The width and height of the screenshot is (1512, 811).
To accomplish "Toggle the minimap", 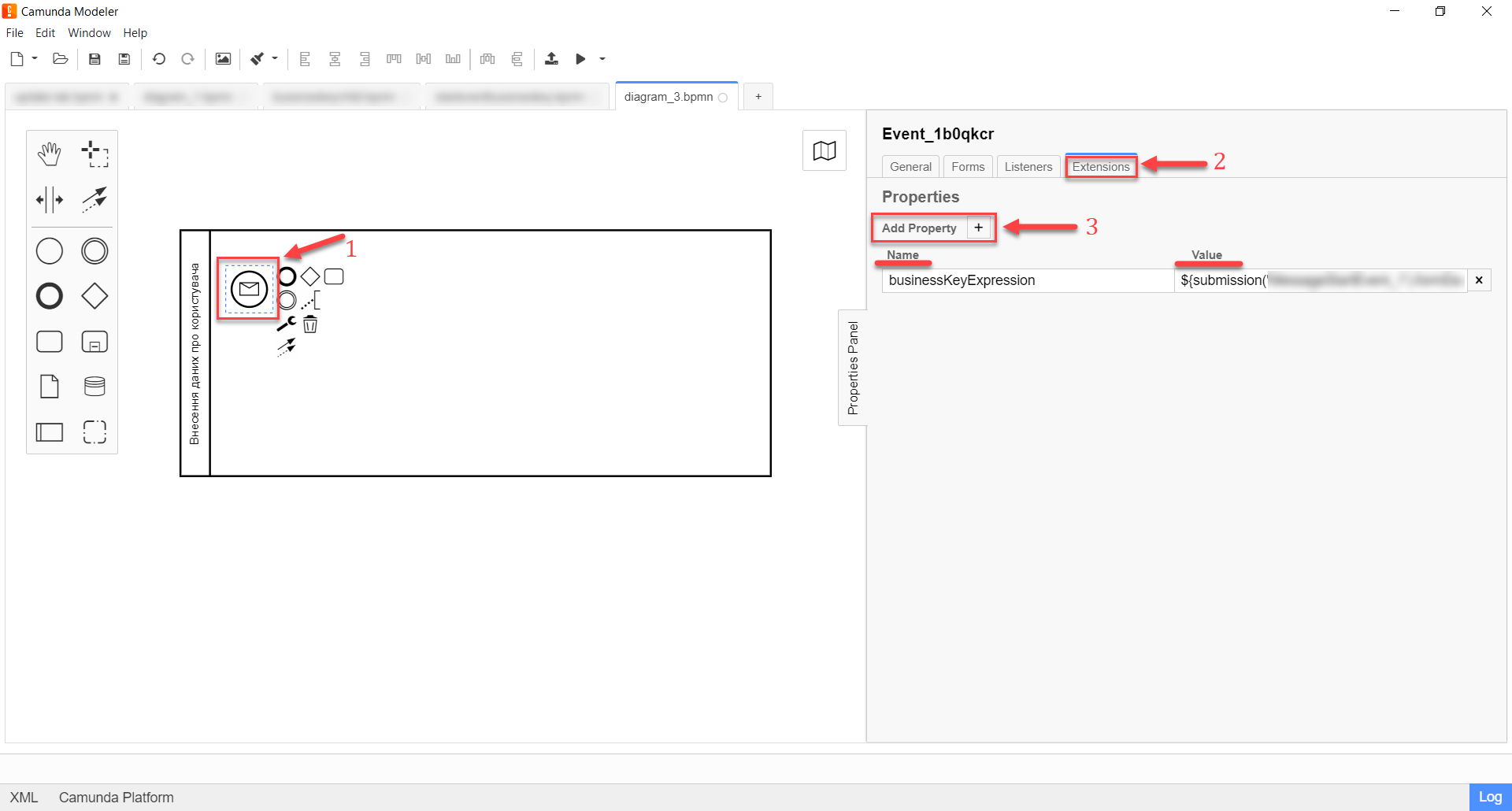I will 825,150.
